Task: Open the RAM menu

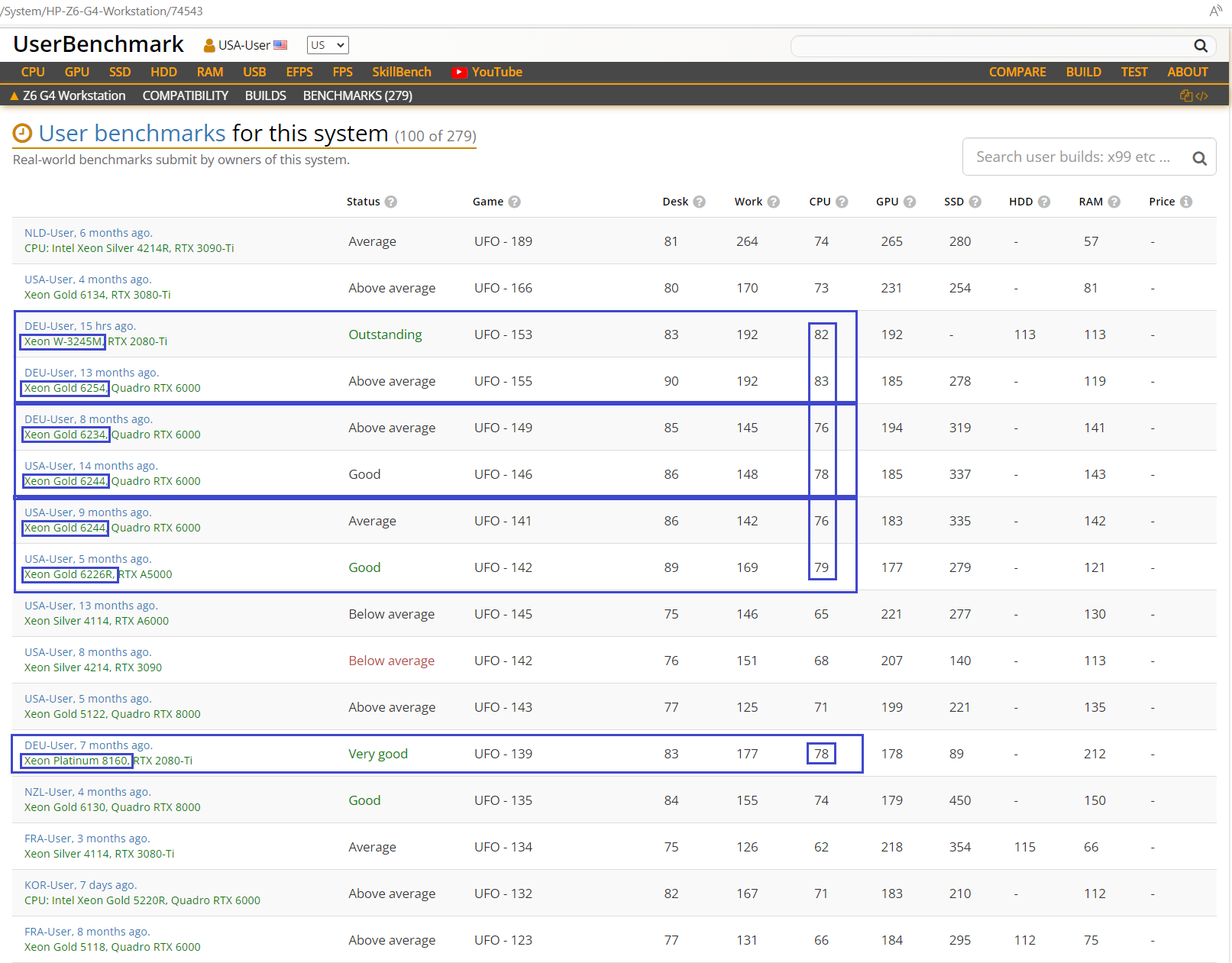Action: 210,72
